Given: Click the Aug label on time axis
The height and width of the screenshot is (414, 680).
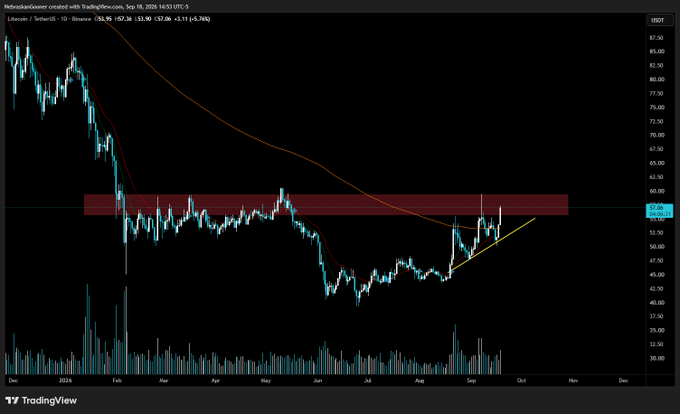Looking at the screenshot, I should tap(419, 381).
